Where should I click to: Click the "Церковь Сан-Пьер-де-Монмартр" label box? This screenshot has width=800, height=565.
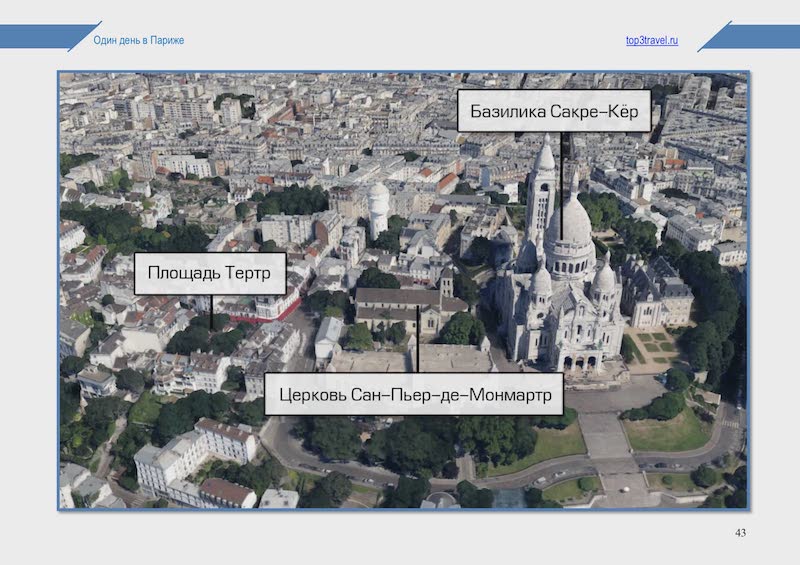click(414, 394)
